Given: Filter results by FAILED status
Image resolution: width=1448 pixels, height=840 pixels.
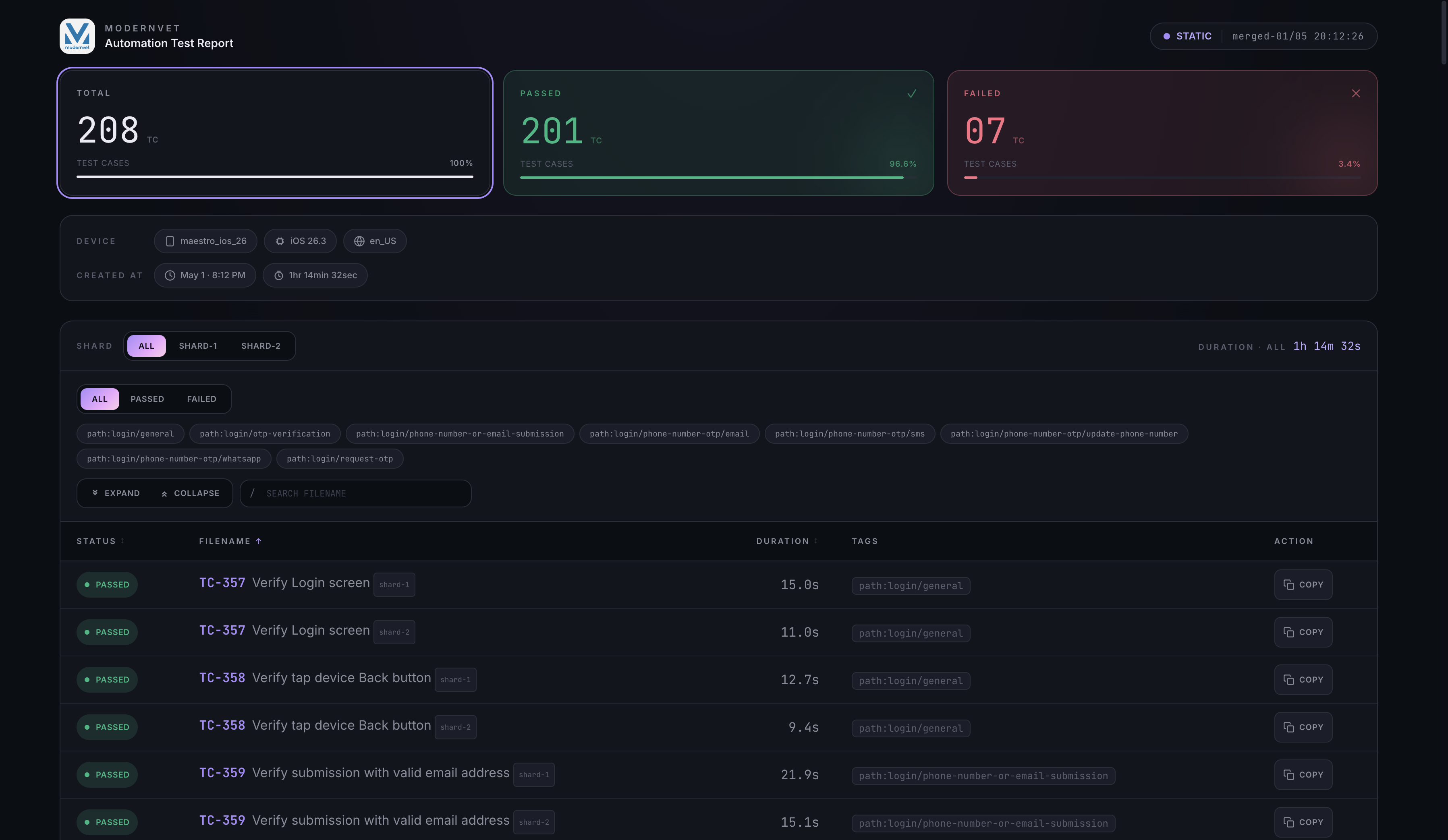Looking at the screenshot, I should 202,399.
